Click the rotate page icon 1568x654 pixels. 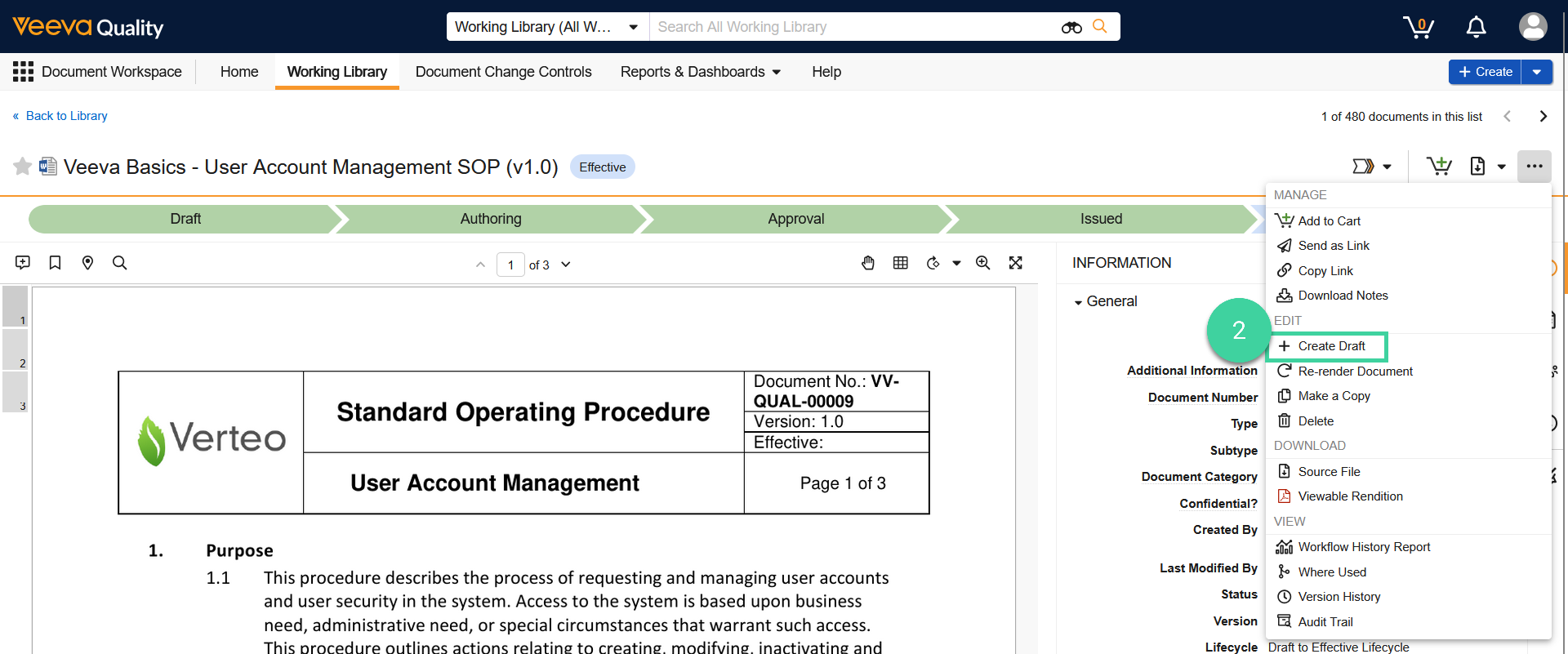[x=933, y=263]
